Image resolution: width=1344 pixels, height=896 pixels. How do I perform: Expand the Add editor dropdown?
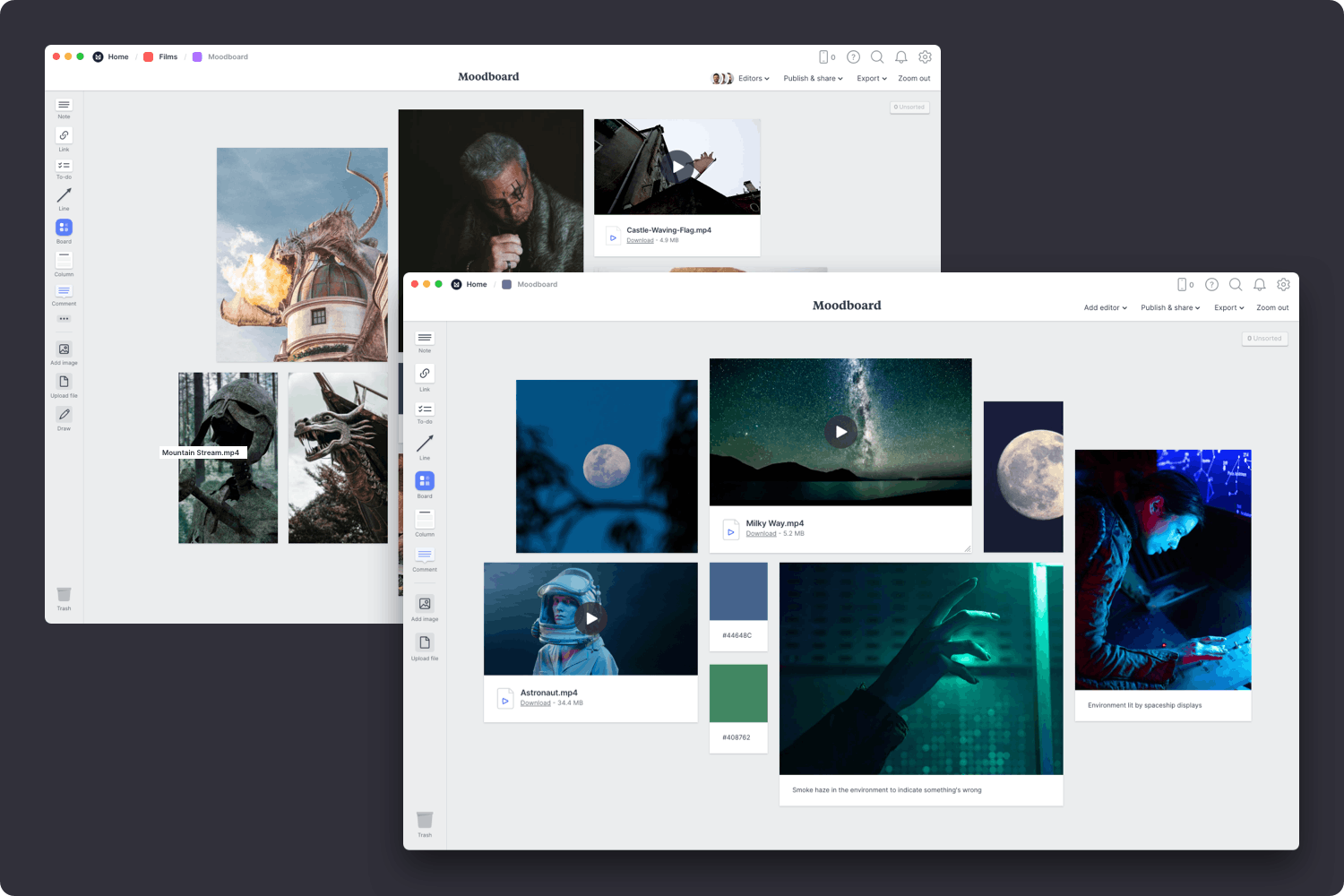1105,307
